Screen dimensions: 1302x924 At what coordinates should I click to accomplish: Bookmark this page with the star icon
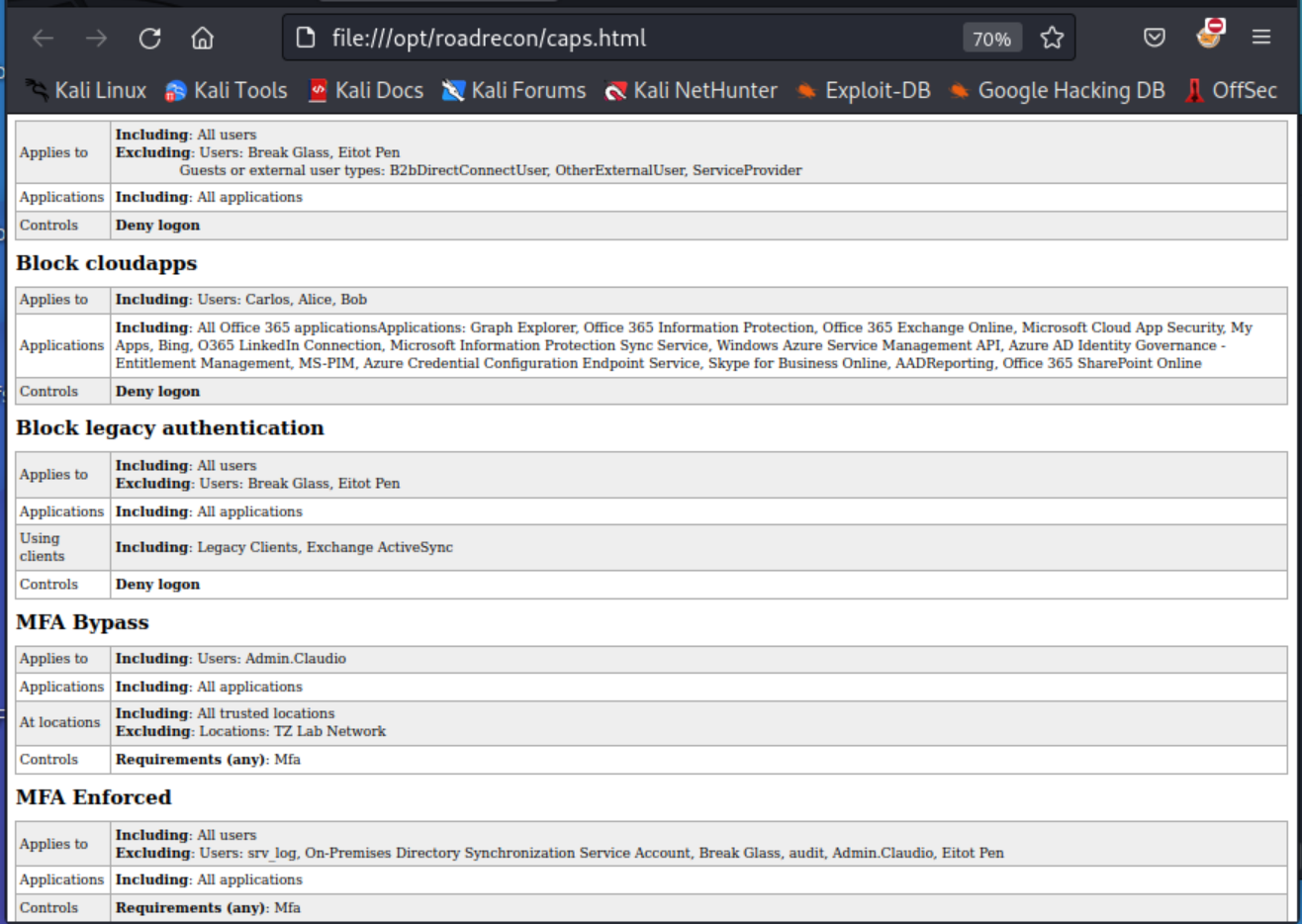1052,39
